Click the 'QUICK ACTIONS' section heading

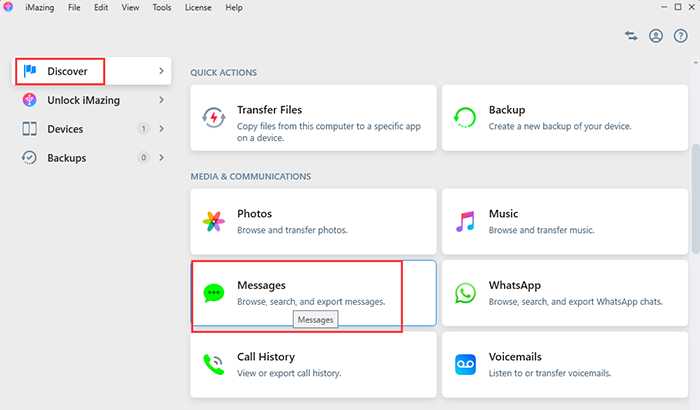[x=224, y=72]
